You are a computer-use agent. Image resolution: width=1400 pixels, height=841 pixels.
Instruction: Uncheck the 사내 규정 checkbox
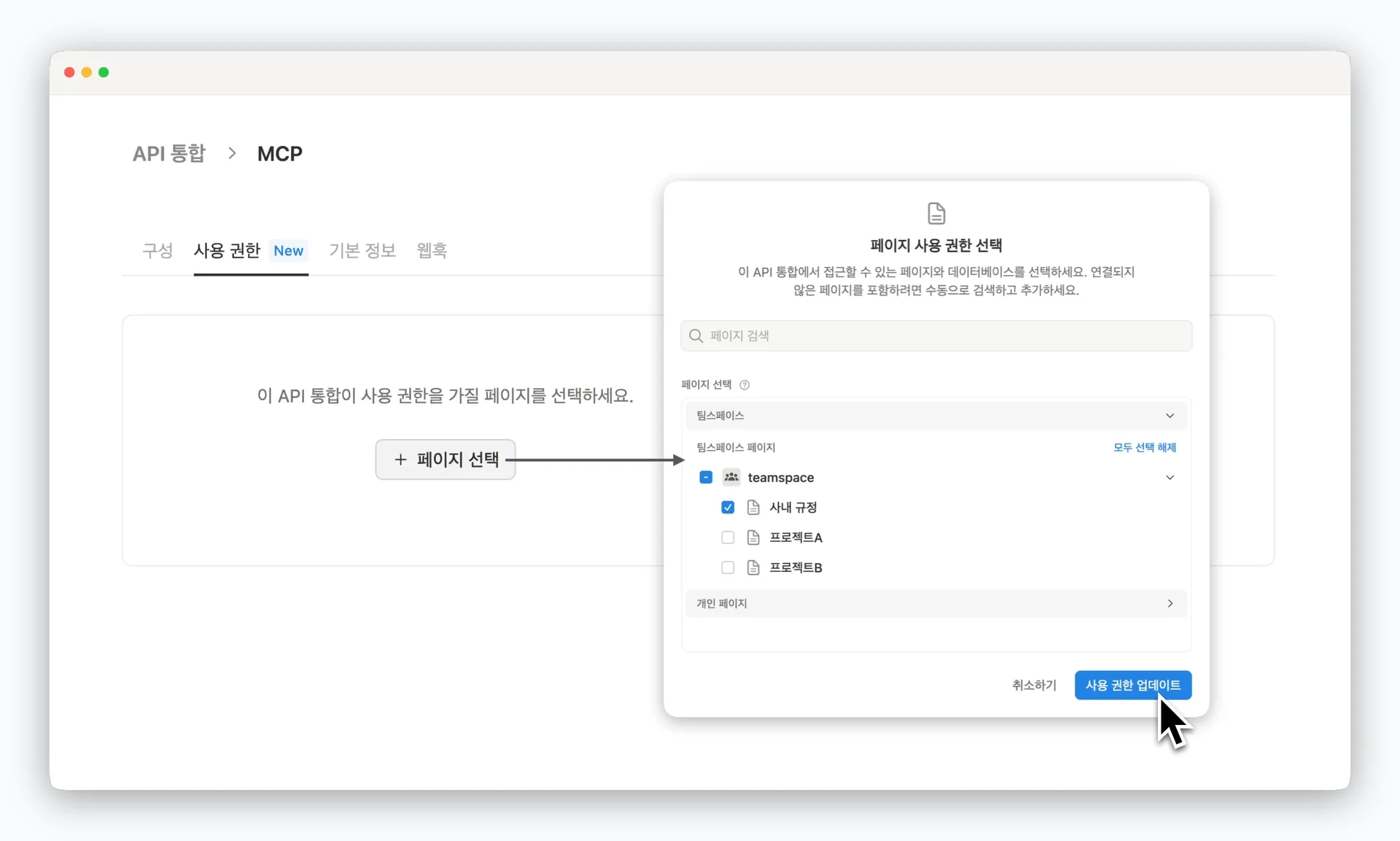[x=728, y=508]
